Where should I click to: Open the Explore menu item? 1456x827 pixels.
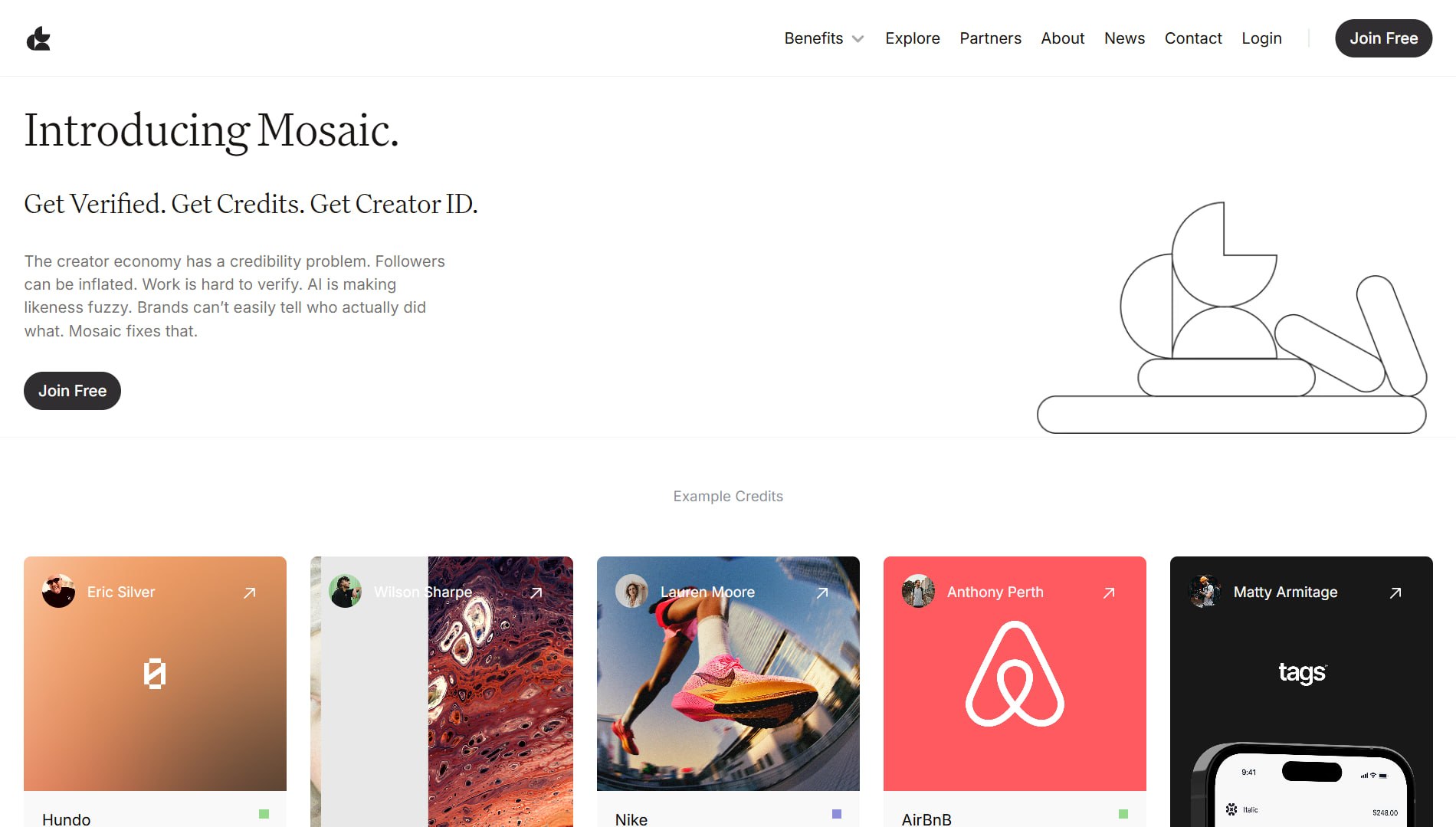(913, 38)
